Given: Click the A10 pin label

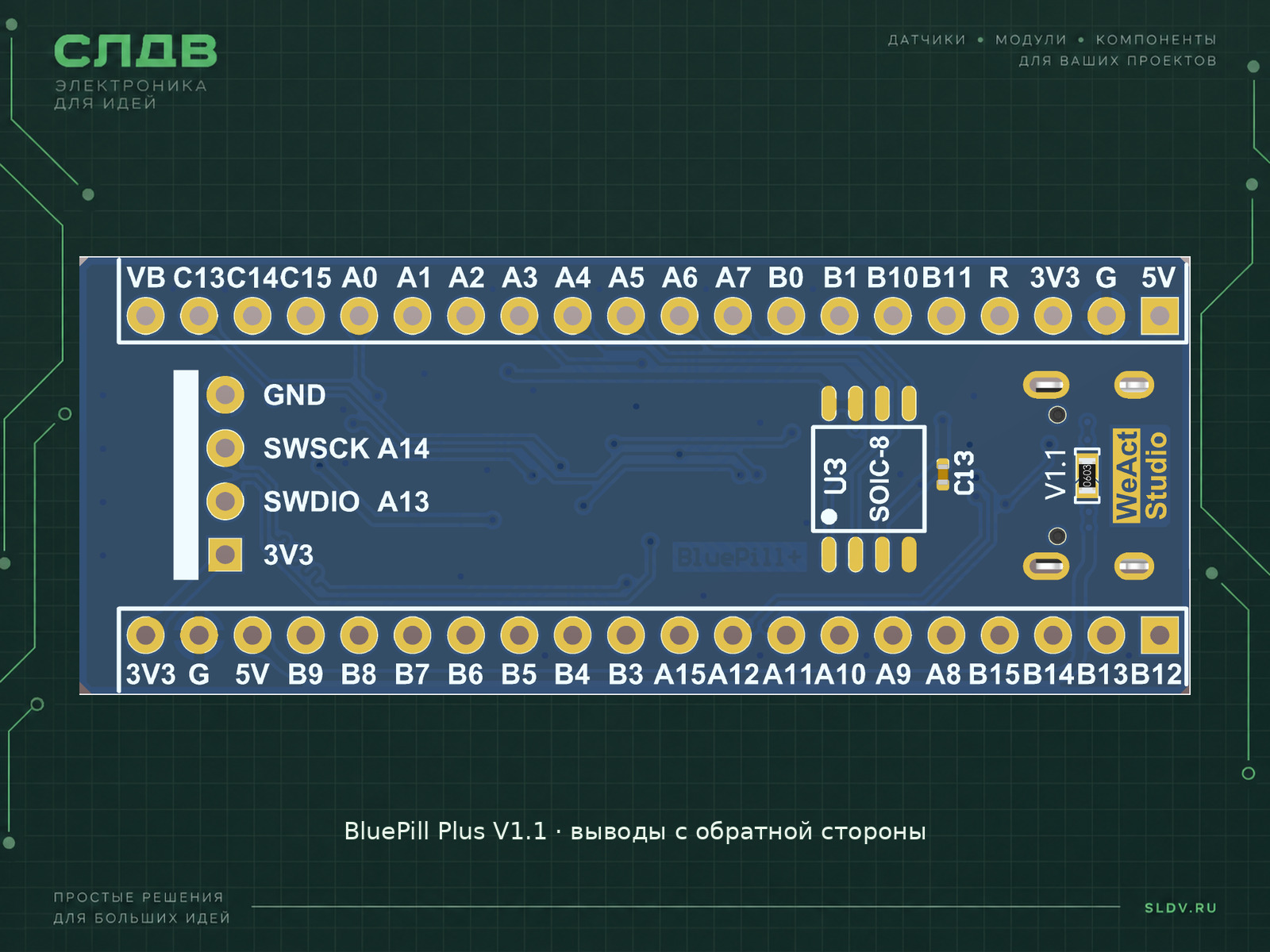Looking at the screenshot, I should pyautogui.click(x=840, y=674).
